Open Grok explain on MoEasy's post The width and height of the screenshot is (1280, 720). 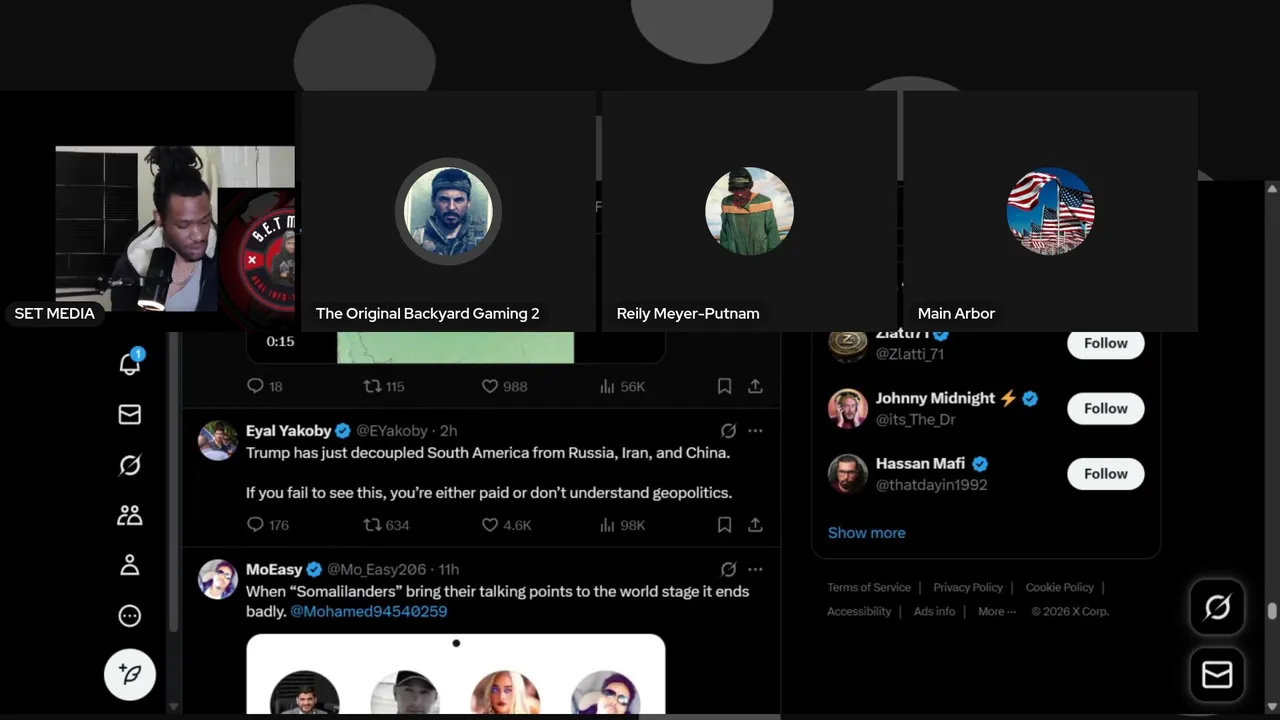(x=728, y=569)
